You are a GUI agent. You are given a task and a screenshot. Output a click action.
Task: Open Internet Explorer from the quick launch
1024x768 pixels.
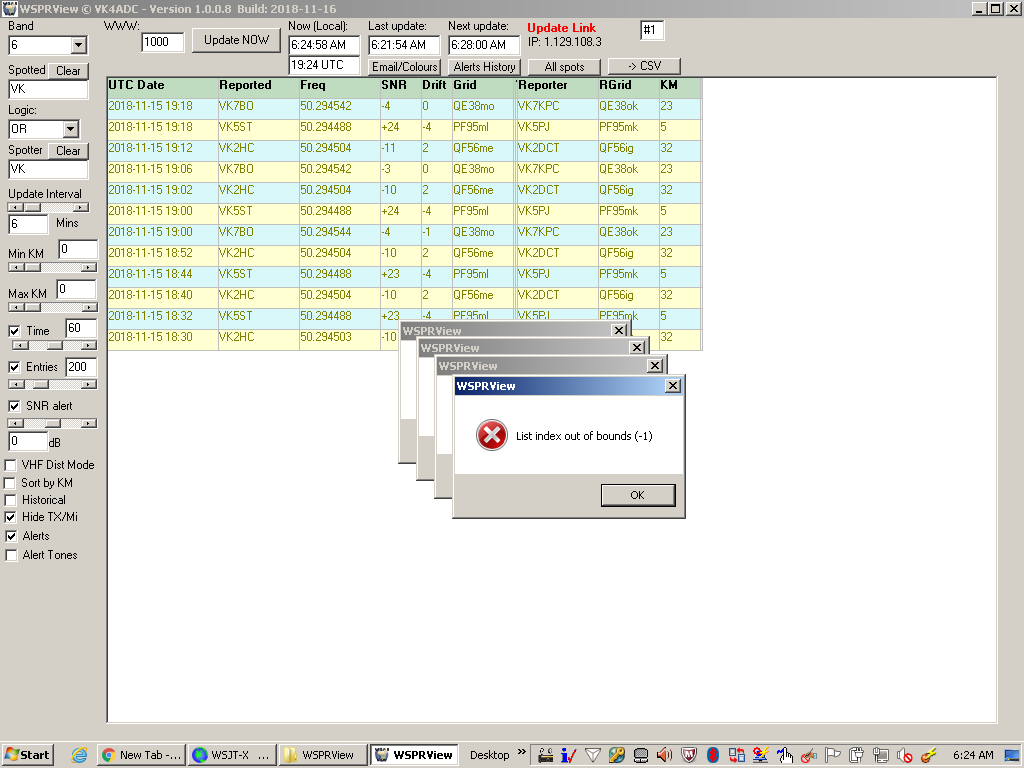(80, 755)
